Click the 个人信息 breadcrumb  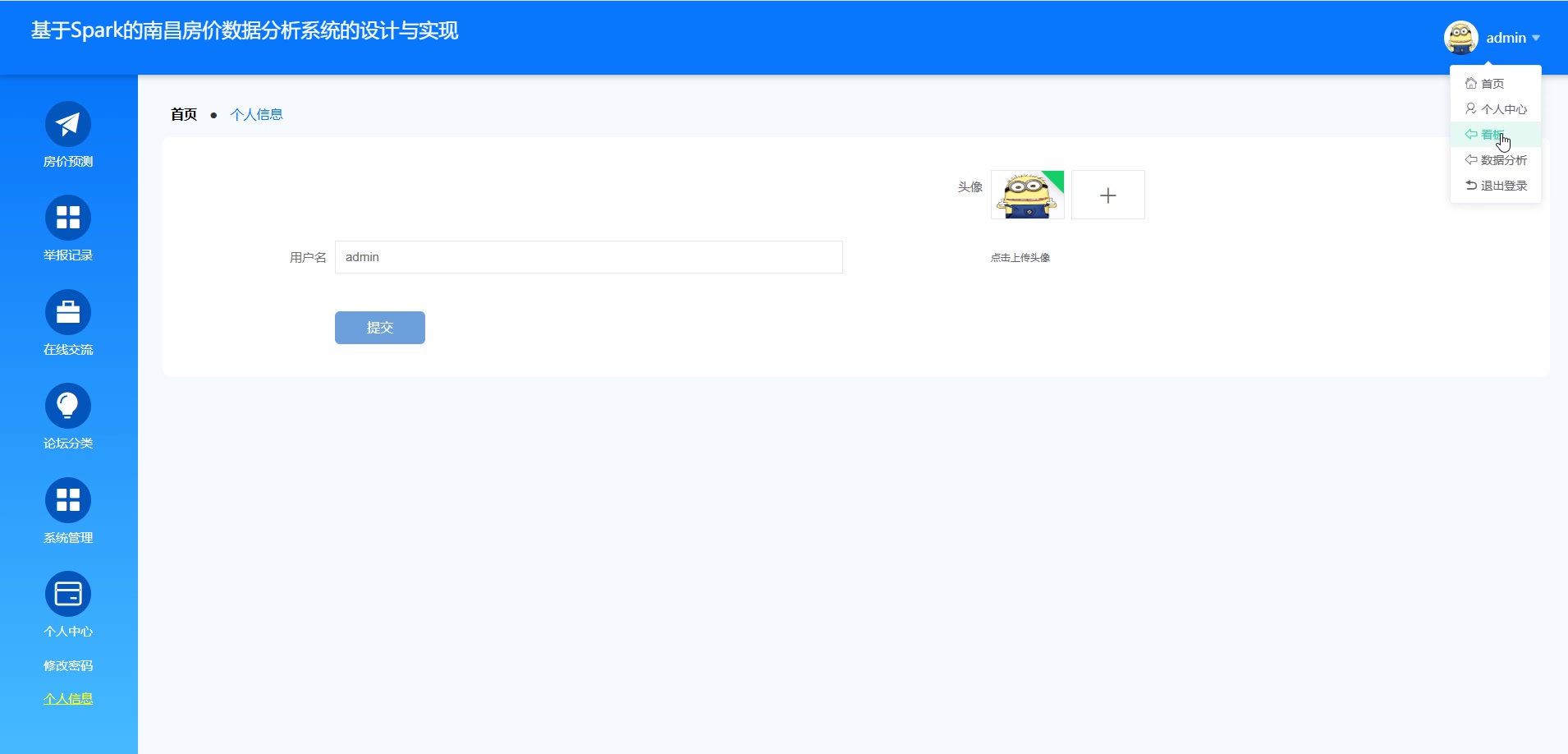coord(257,114)
